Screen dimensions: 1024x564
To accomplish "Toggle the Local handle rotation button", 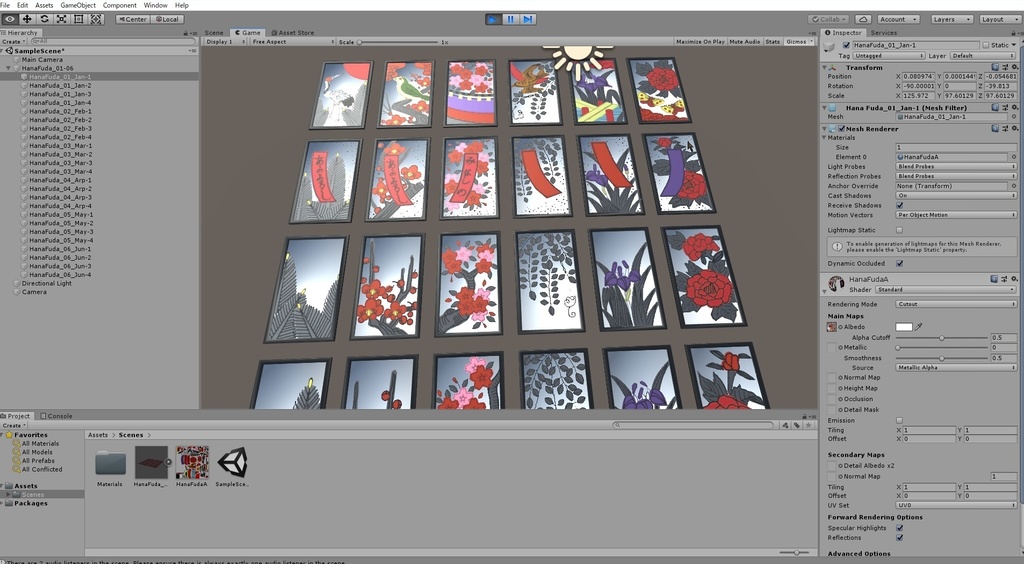I will pos(167,19).
